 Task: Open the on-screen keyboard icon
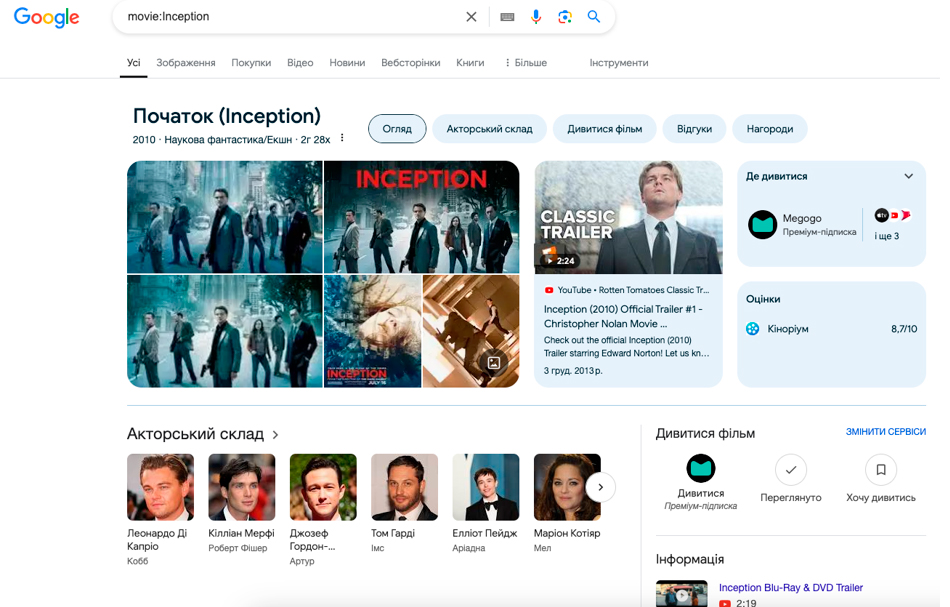click(x=507, y=17)
